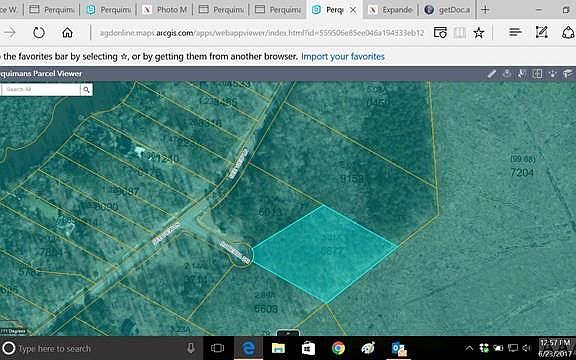The width and height of the screenshot is (576, 360).
Task: Click the Cortana circle on the taskbar
Action: [9, 348]
